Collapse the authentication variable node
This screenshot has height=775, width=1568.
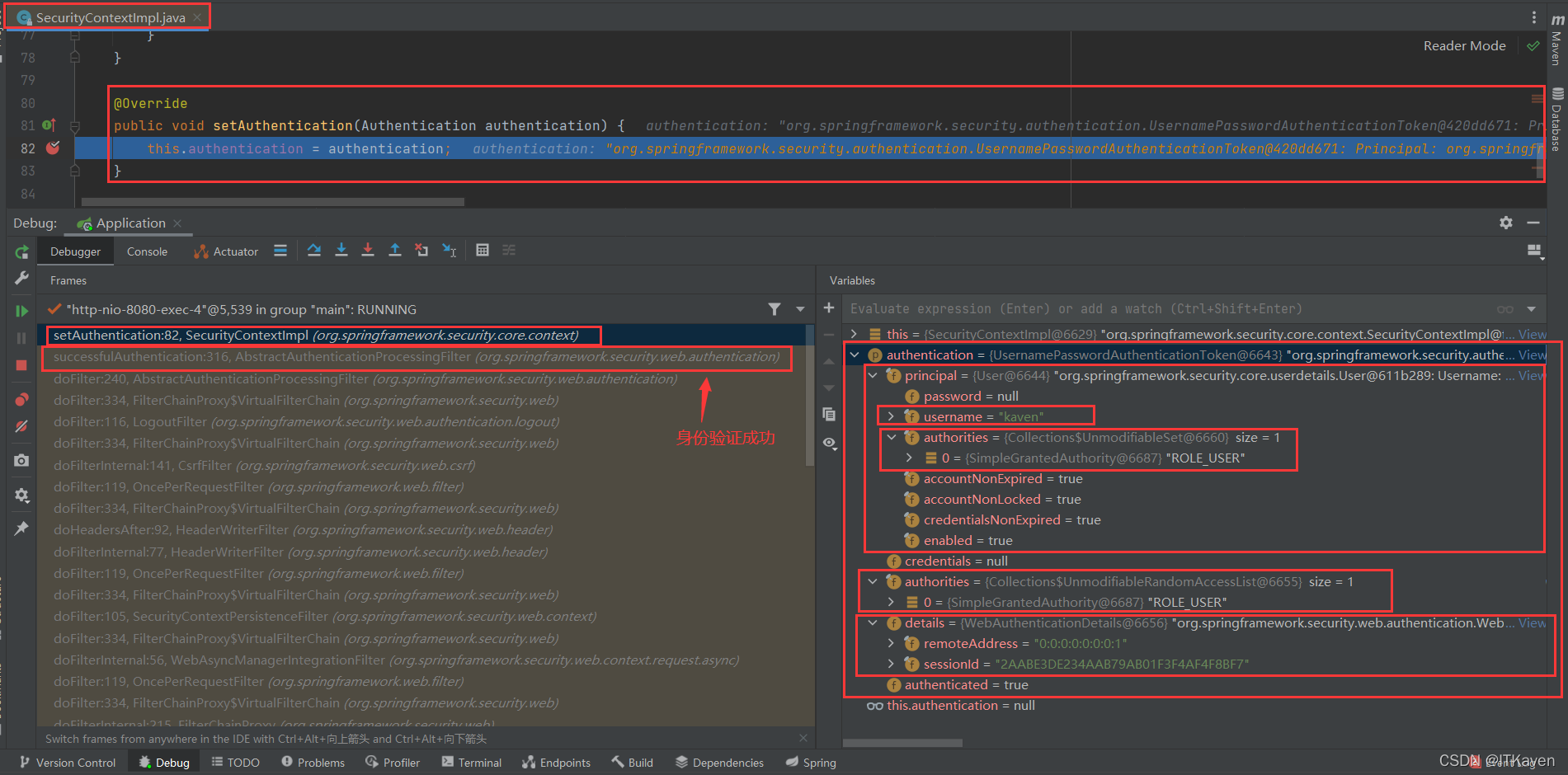point(855,355)
